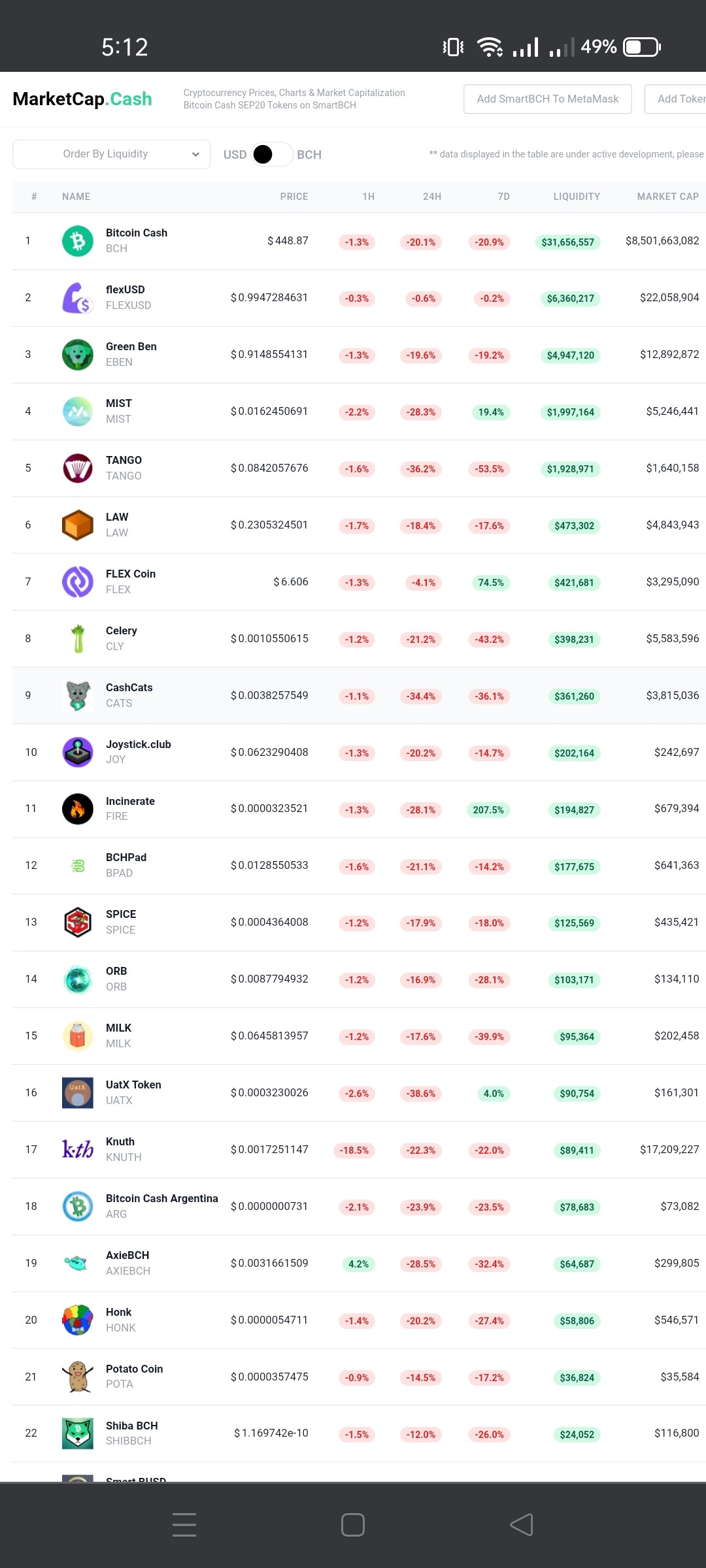This screenshot has width=706, height=1568.
Task: Open the Bitcoin Cash coin icon
Action: coord(78,241)
